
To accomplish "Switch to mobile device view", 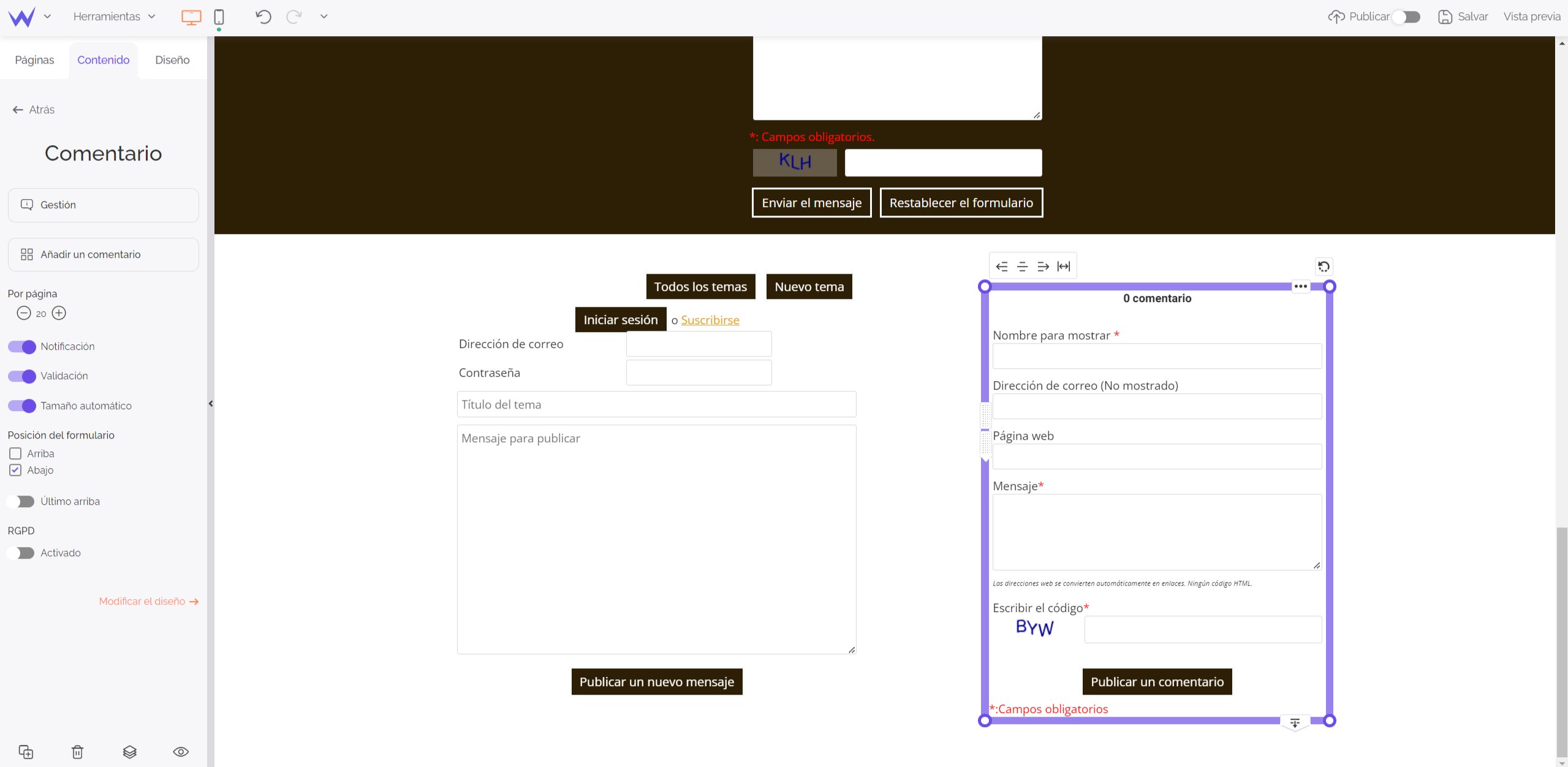I will coord(219,17).
